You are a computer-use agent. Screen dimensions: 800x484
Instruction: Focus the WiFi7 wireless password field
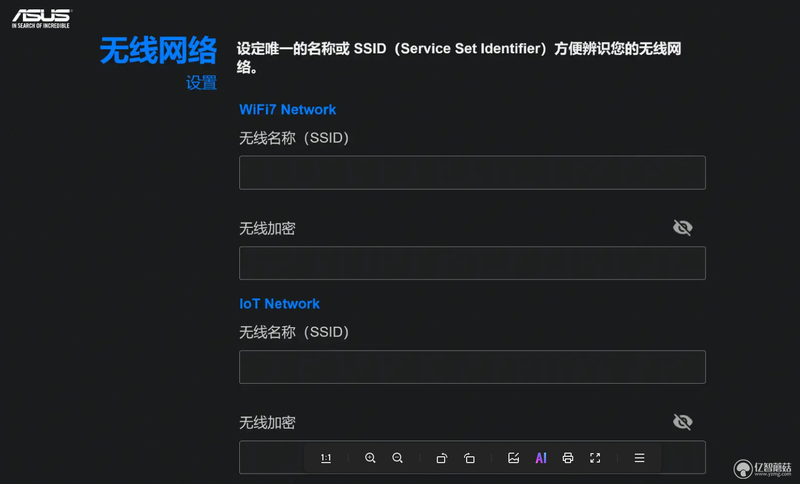[x=472, y=263]
